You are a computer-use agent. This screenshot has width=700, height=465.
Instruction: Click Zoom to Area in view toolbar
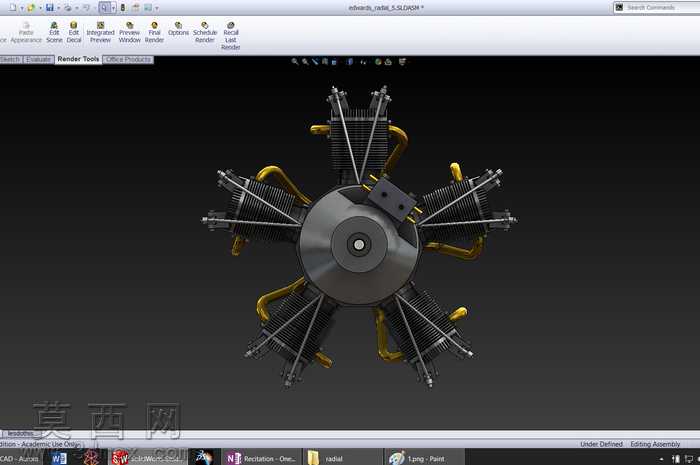[305, 62]
